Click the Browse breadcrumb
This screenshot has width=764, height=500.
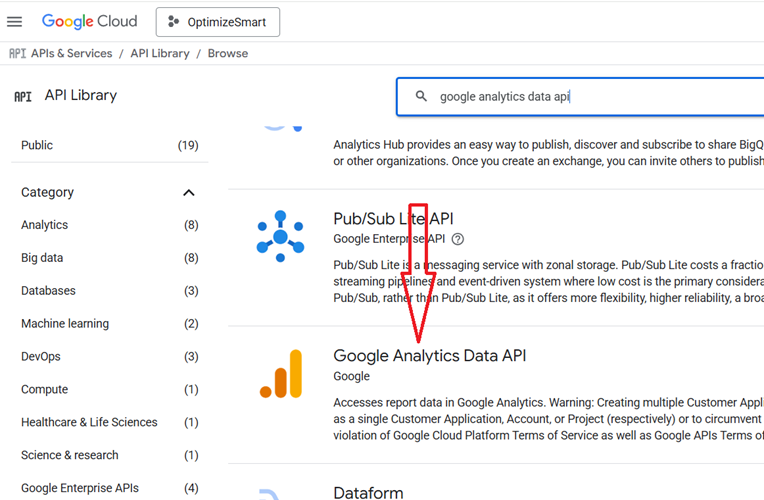click(228, 53)
